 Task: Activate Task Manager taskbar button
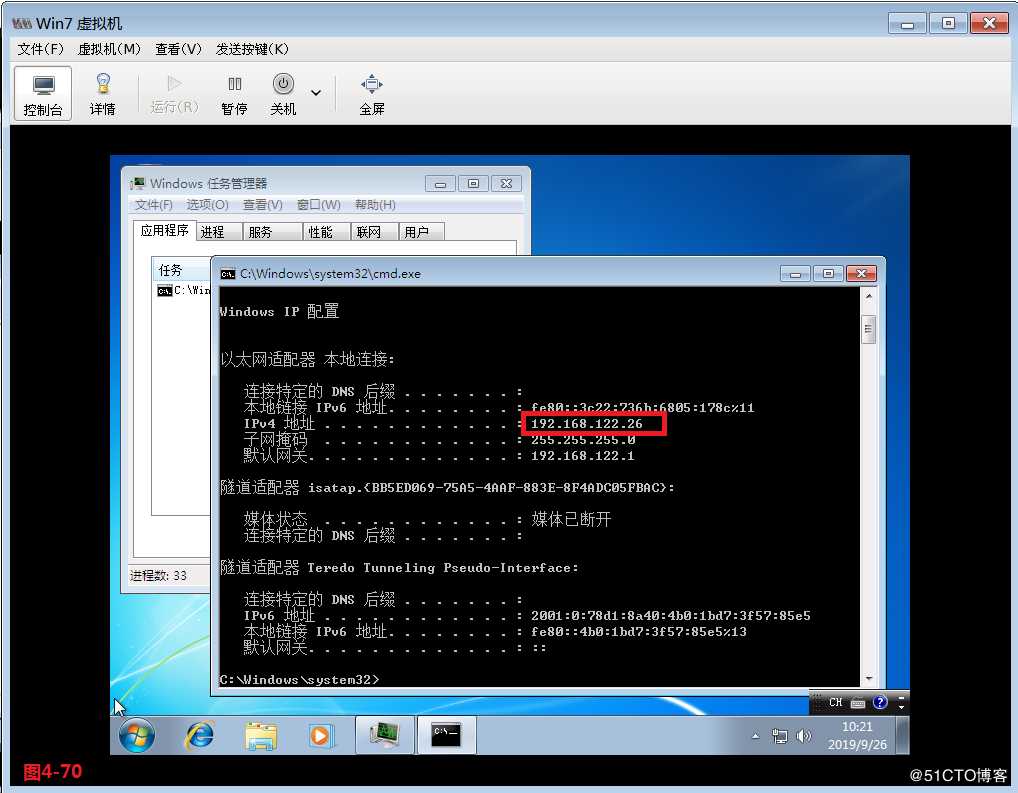384,735
